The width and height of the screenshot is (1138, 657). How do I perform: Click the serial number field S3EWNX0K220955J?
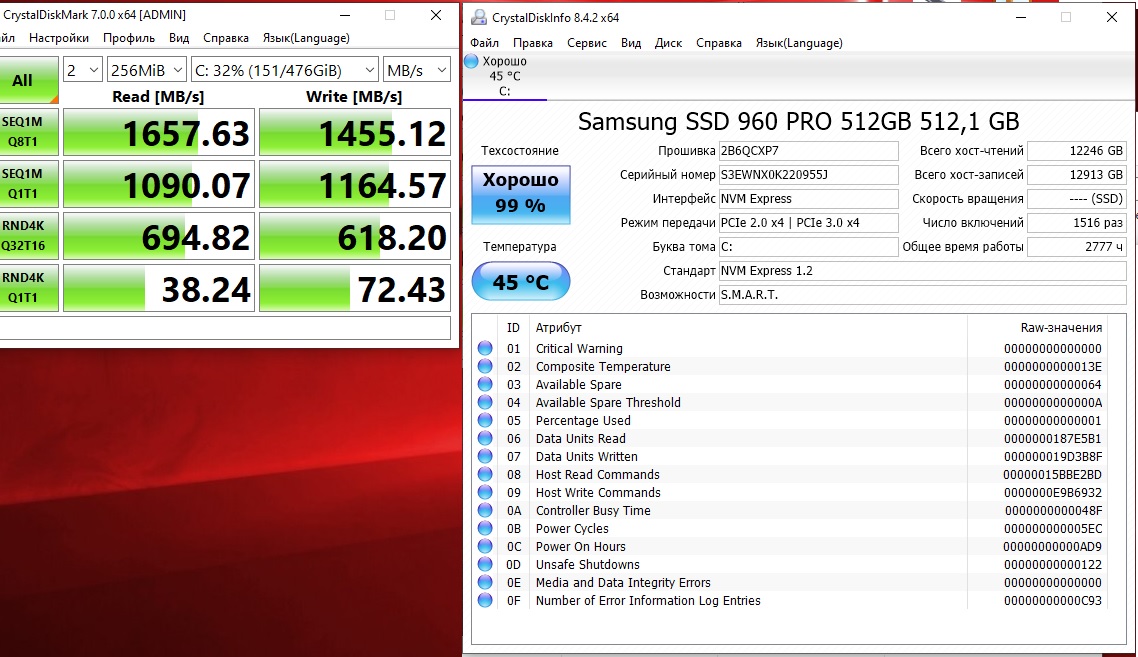[x=809, y=175]
